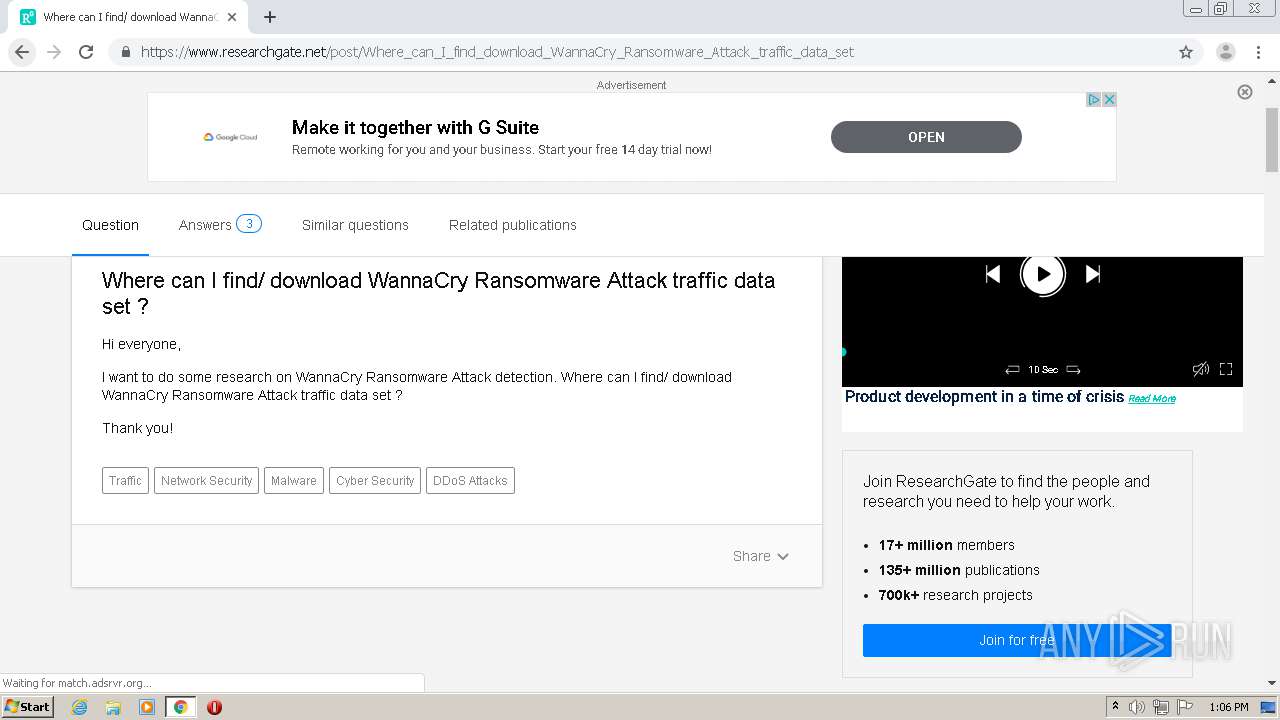1280x720 pixels.
Task: Dismiss the advertisement overlay with X circle
Action: pos(1245,92)
